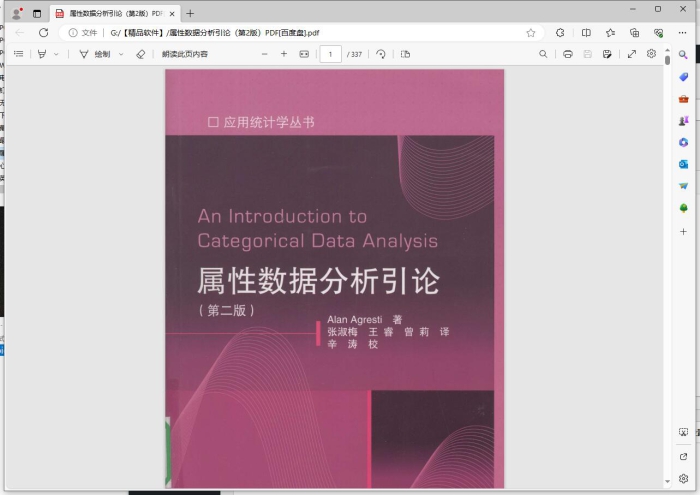
Task: Click the PDF cover page image
Action: pos(334,279)
